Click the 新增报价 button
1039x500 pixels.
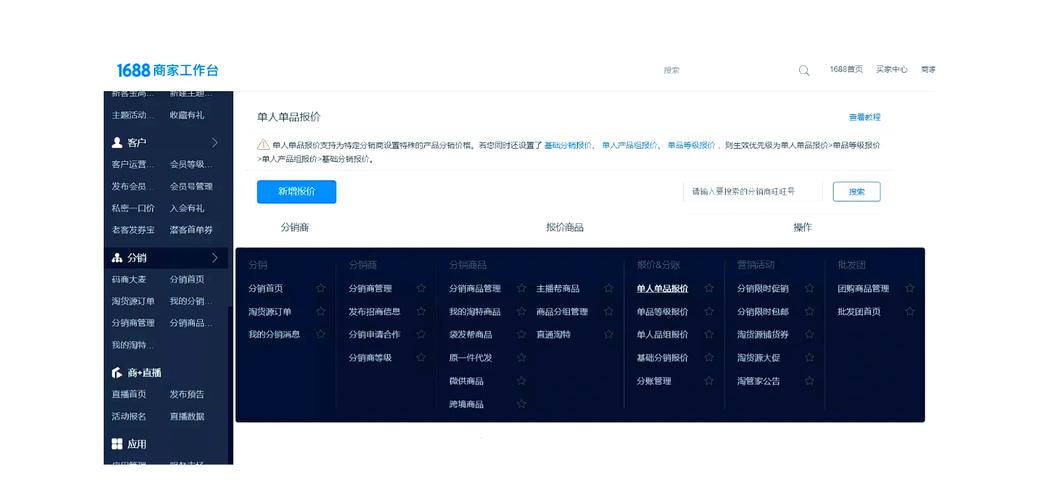296,191
